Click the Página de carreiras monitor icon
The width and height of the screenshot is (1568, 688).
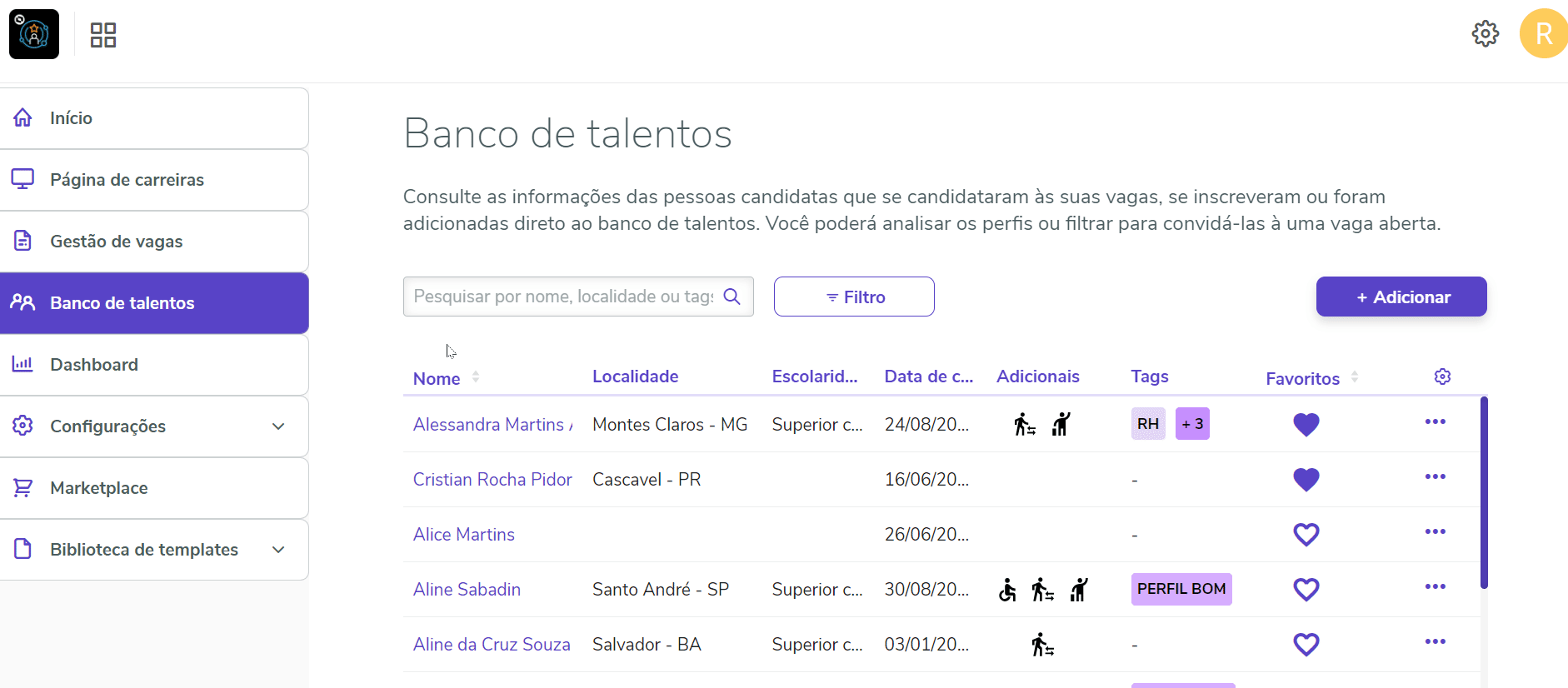22,179
